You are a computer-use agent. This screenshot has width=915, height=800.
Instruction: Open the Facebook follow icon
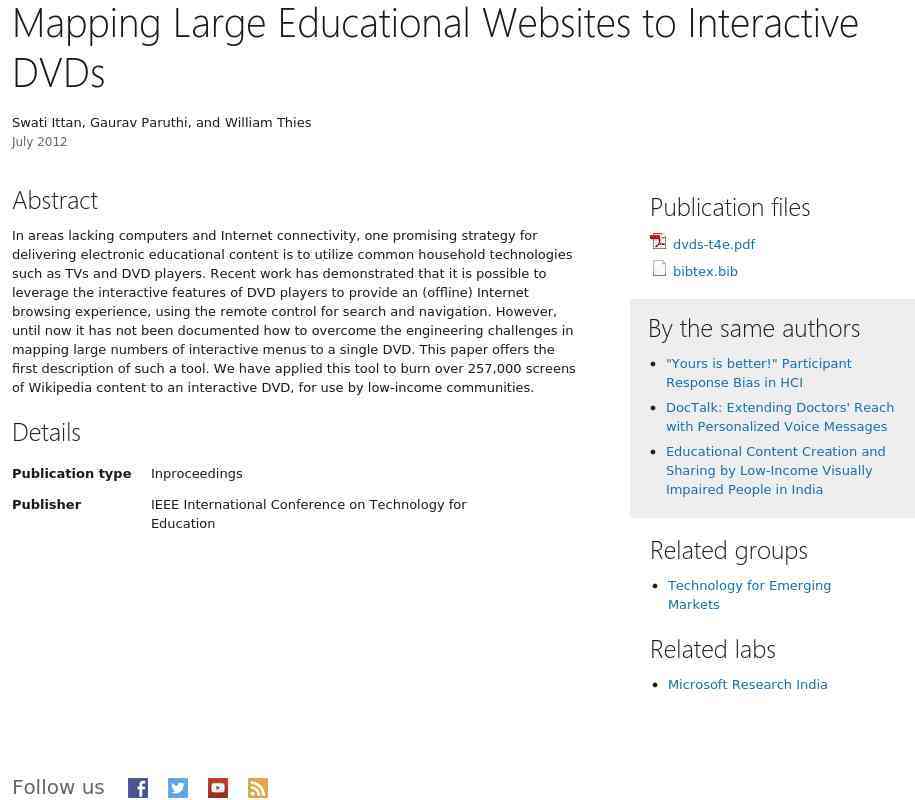pos(138,788)
